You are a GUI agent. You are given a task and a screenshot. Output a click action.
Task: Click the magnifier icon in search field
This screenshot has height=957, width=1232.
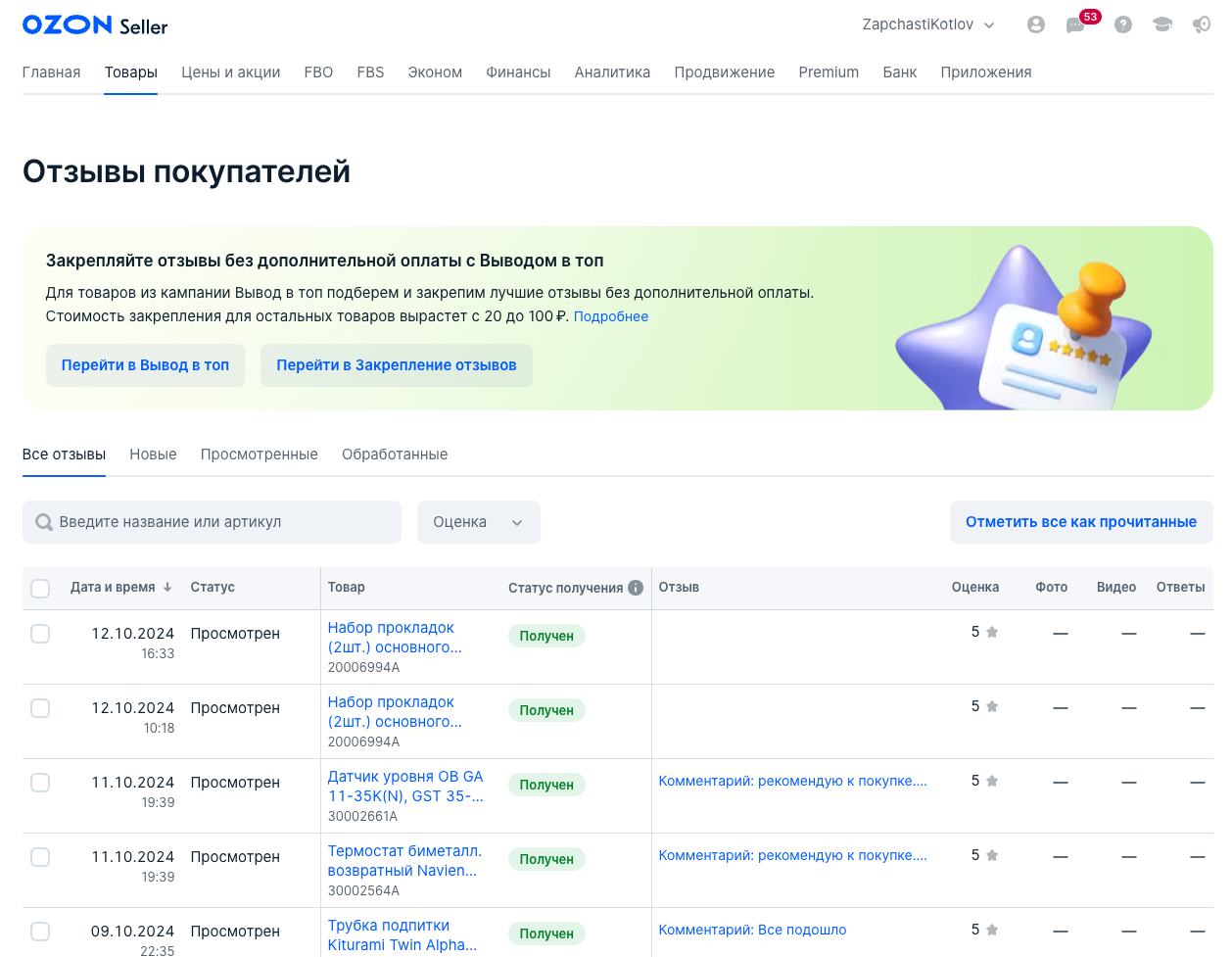(x=44, y=522)
